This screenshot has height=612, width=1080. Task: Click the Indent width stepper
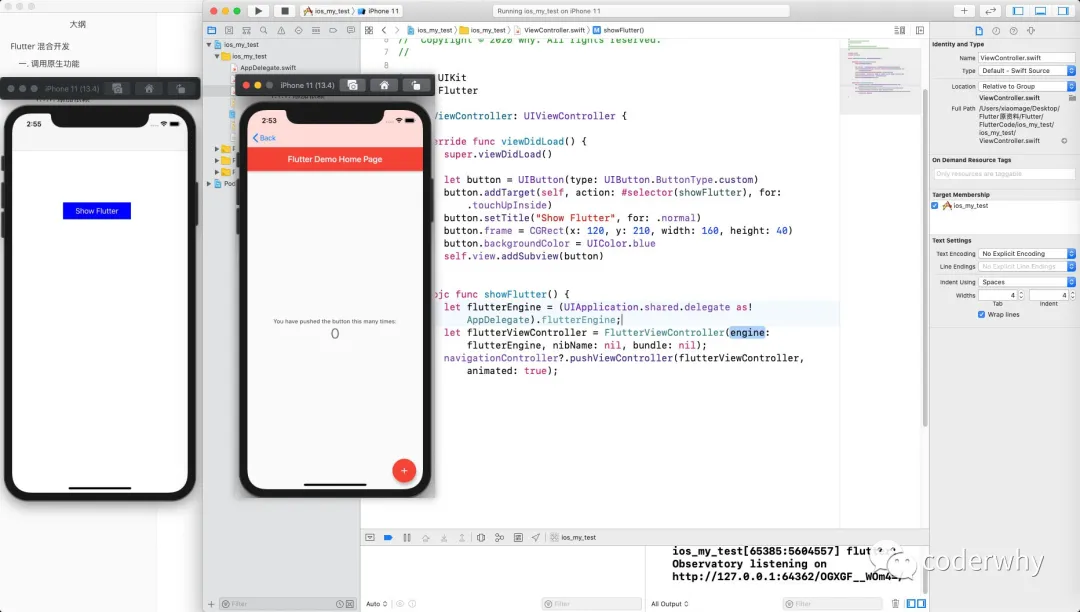[x=1072, y=295]
